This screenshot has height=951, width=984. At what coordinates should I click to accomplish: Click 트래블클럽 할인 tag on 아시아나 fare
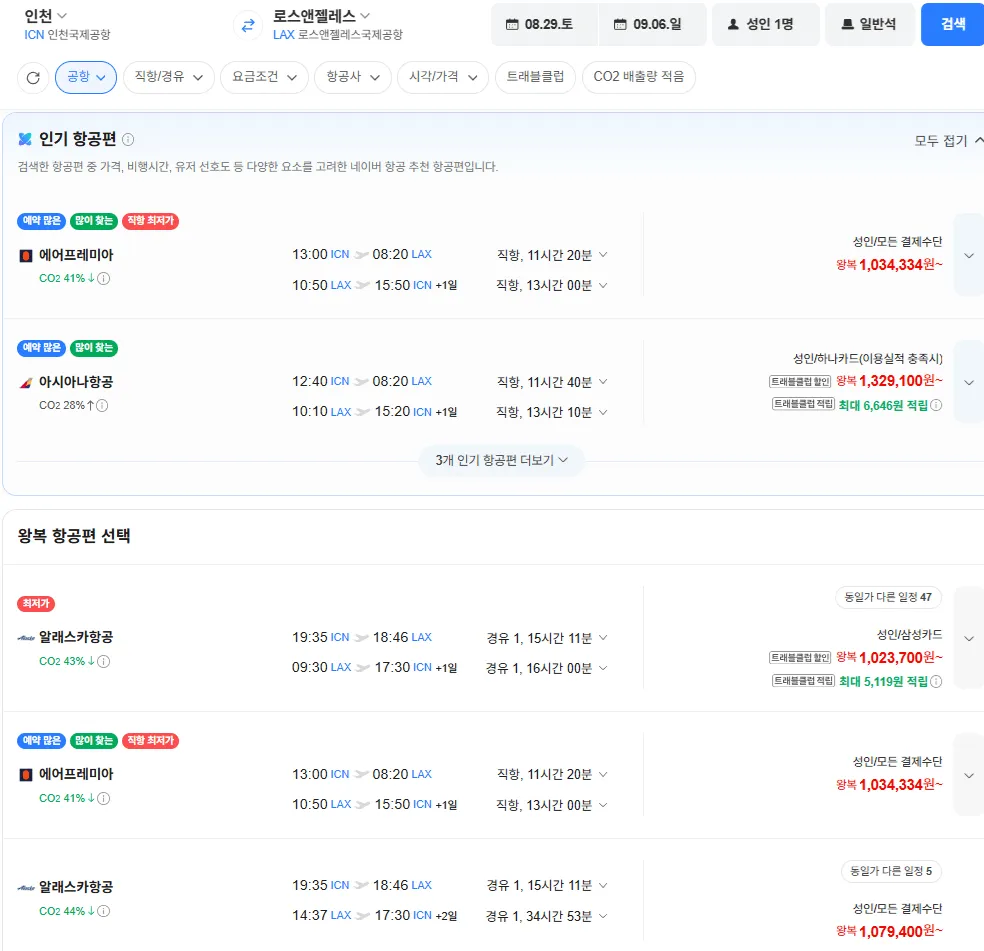coord(800,381)
